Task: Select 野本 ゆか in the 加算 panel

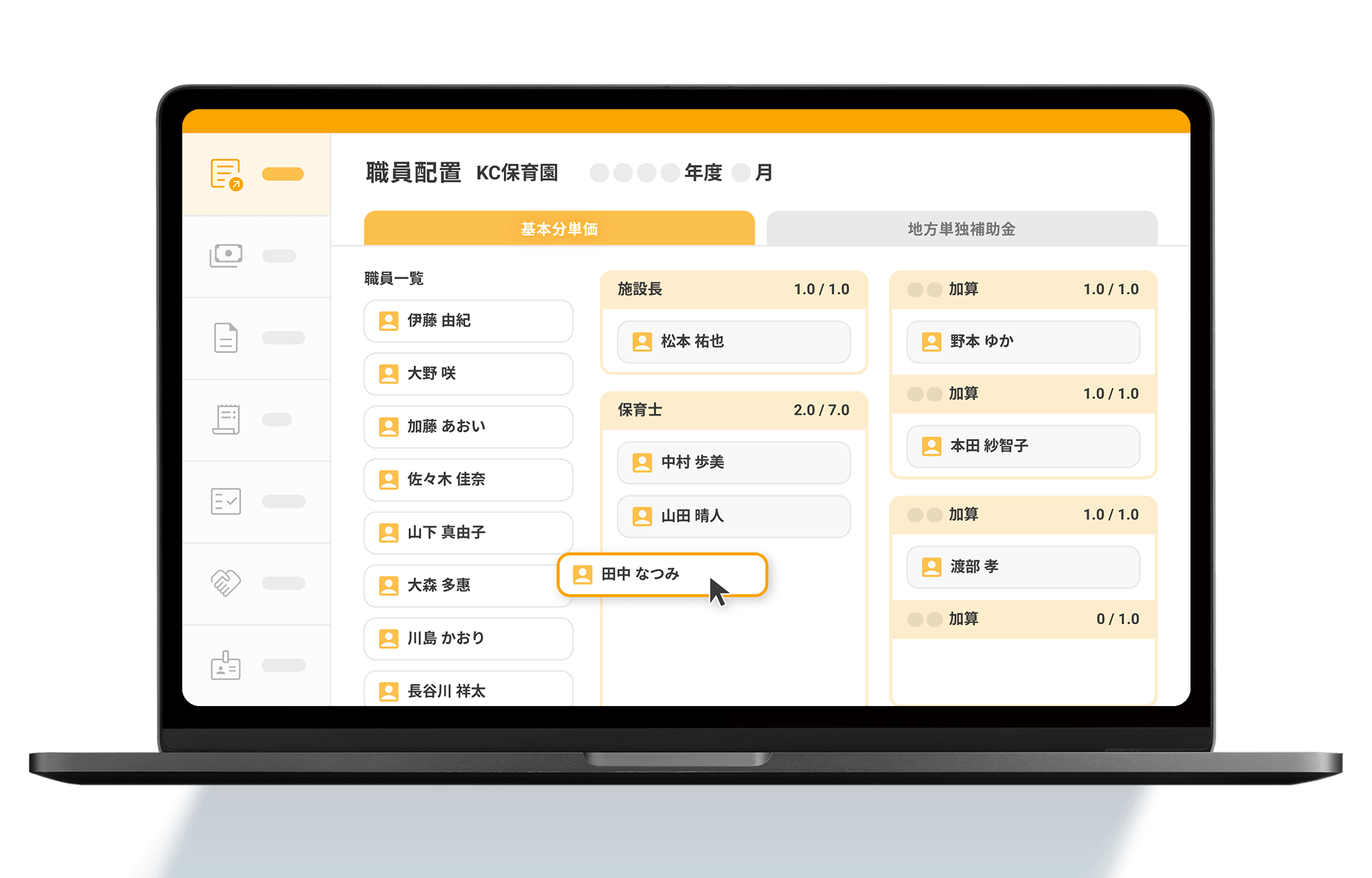Action: tap(1022, 342)
